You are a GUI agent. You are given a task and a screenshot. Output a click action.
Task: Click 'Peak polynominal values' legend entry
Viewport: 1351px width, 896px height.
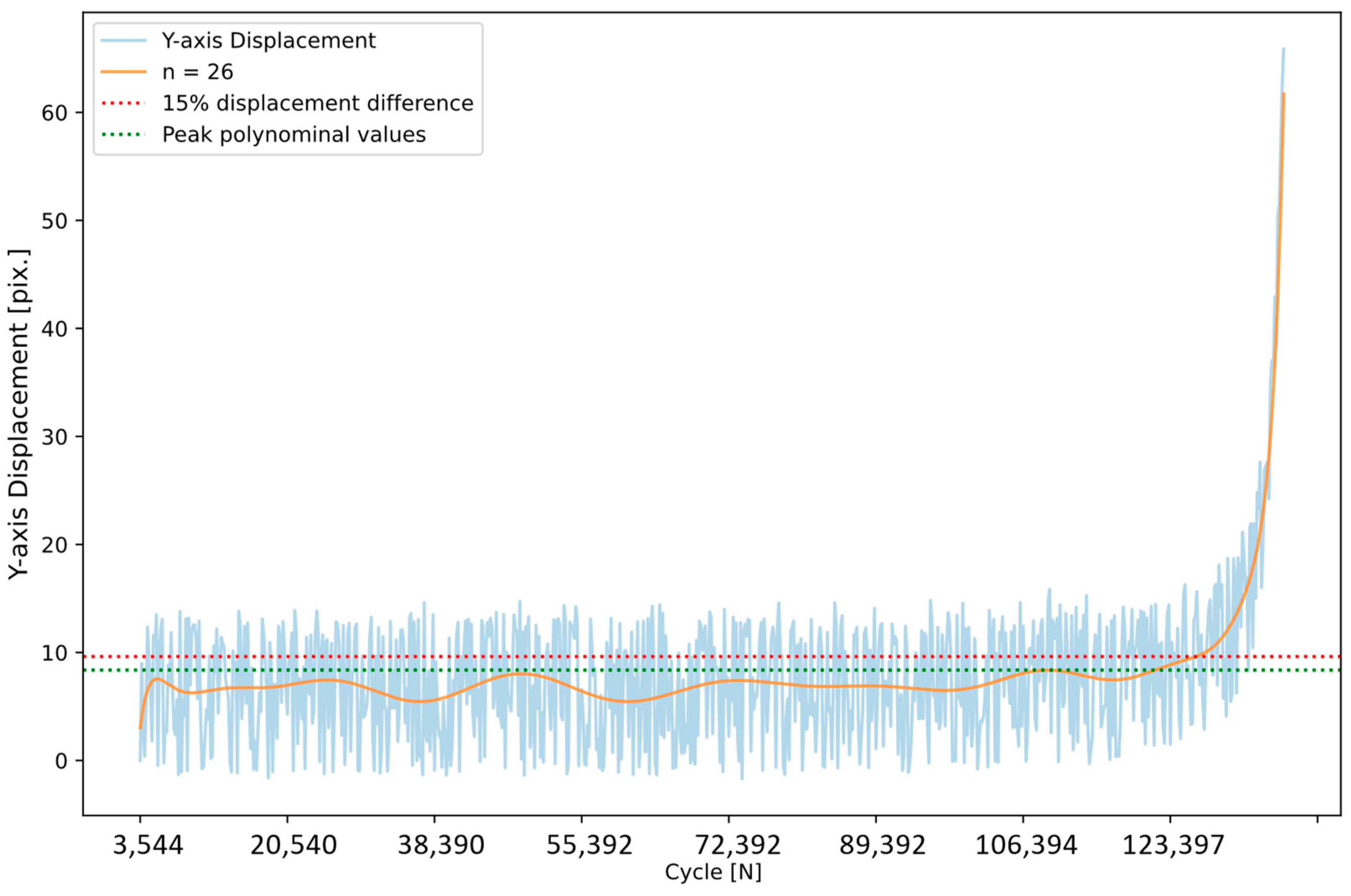click(x=294, y=135)
